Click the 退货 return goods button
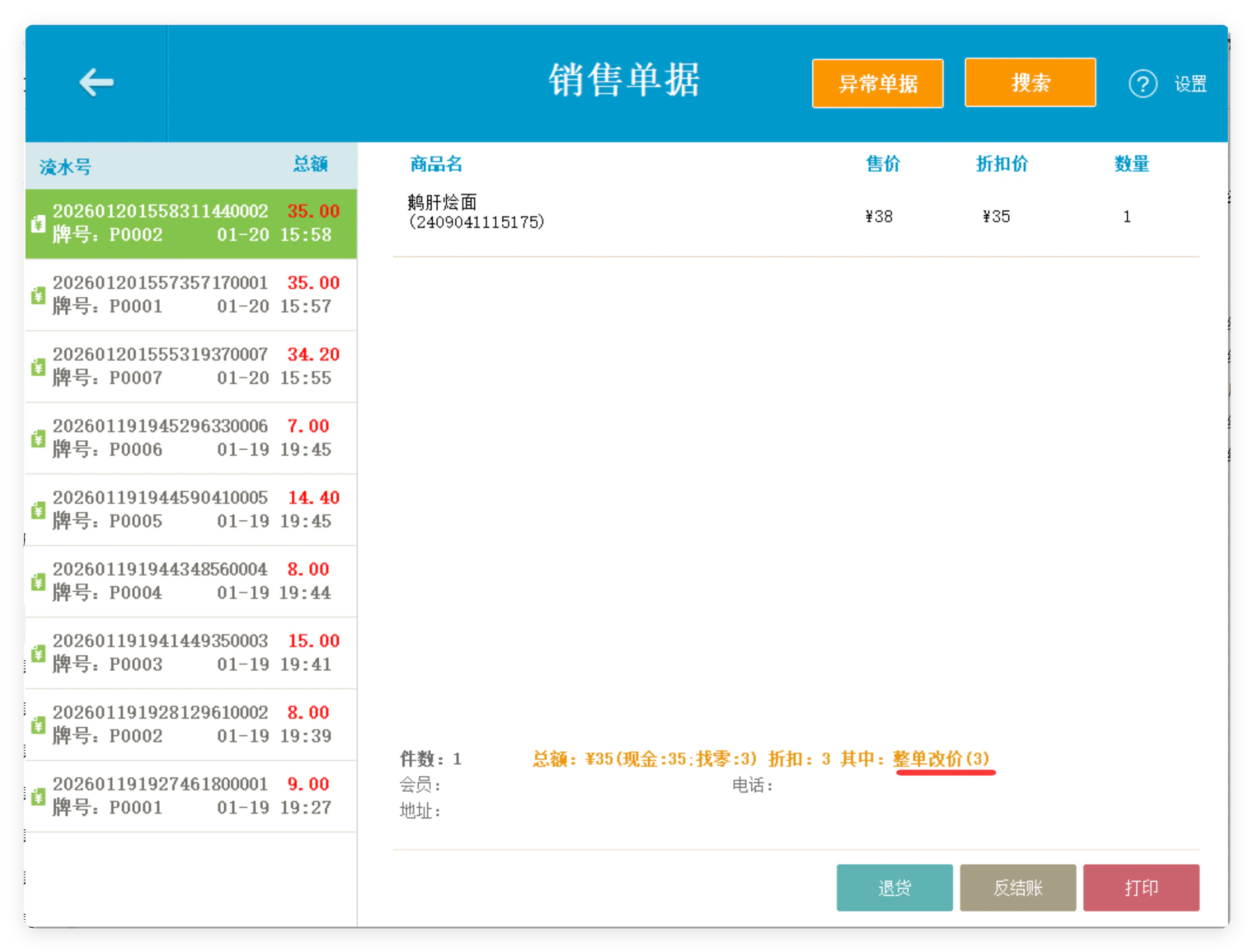This screenshot has width=1254, height=952. [x=894, y=887]
